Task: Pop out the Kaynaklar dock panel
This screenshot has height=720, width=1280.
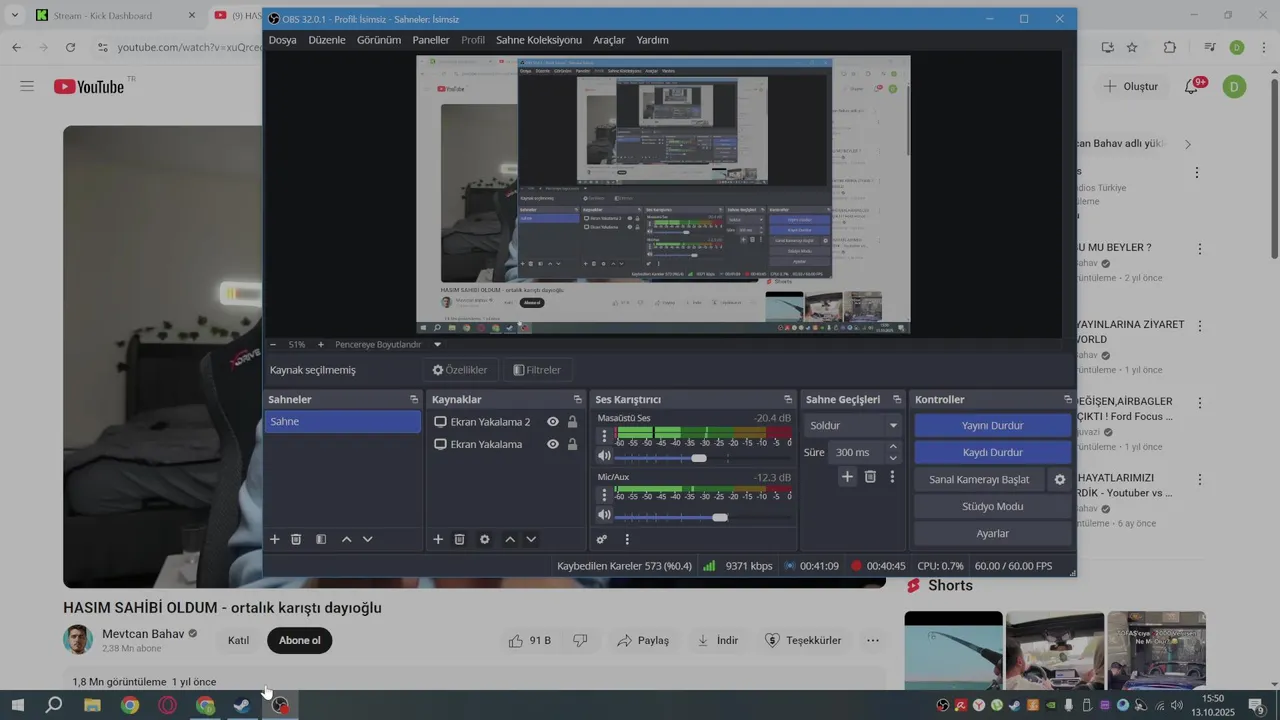Action: pyautogui.click(x=577, y=400)
